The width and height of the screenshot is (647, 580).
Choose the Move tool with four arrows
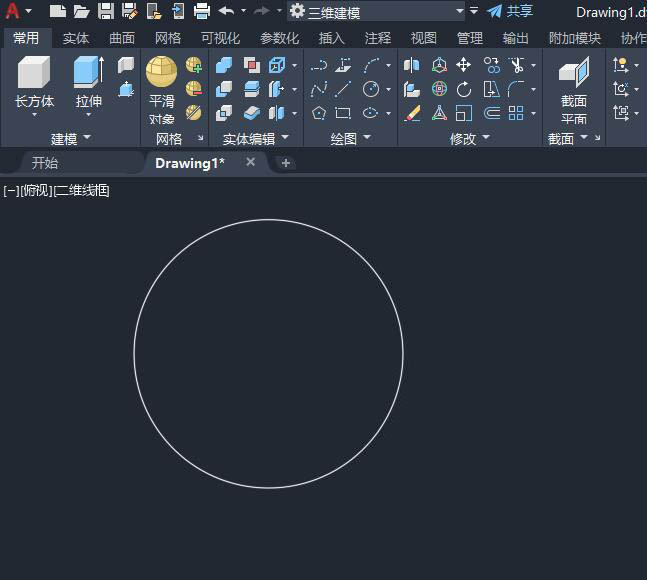[x=463, y=65]
